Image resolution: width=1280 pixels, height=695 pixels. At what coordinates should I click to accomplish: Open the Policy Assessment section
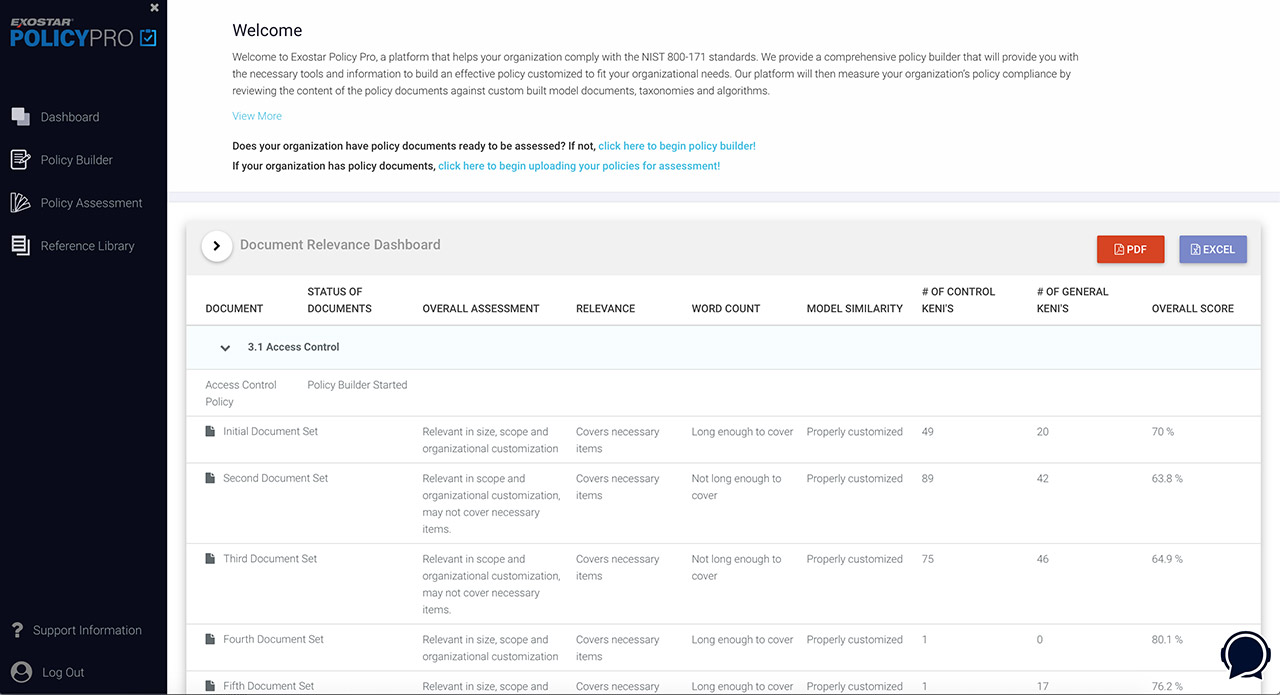(91, 202)
